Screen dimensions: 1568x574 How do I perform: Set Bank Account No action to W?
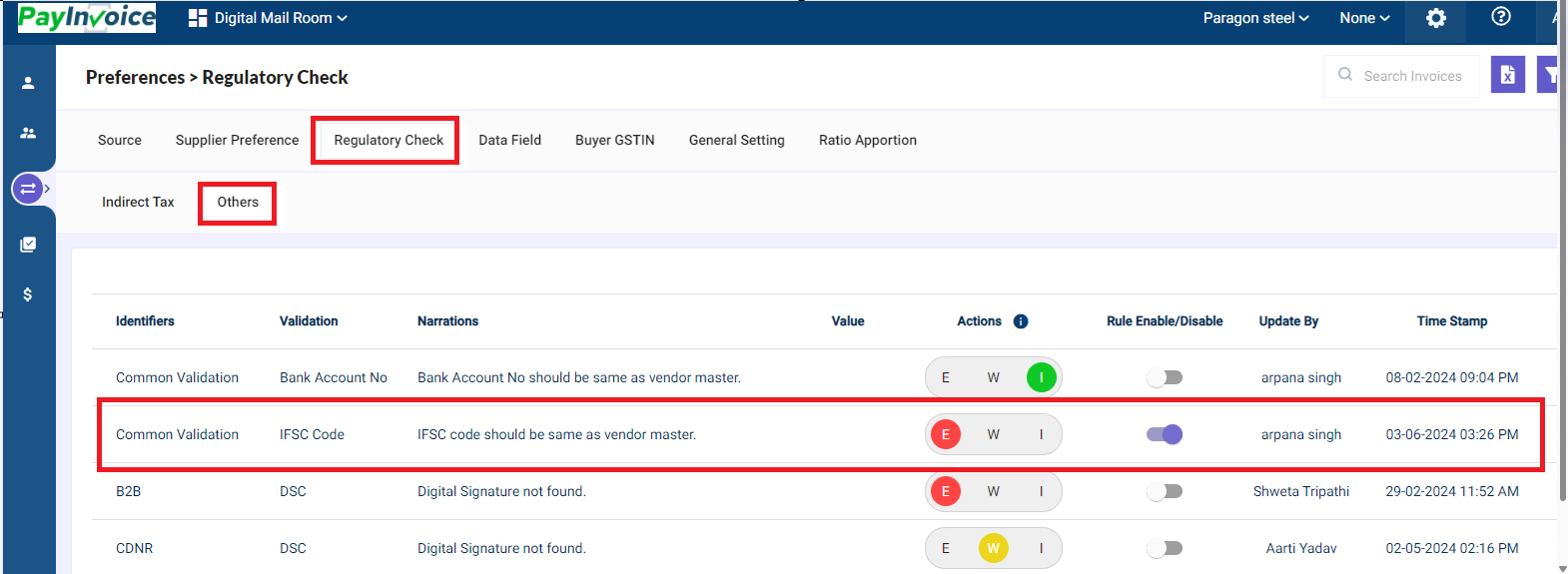pyautogui.click(x=994, y=377)
